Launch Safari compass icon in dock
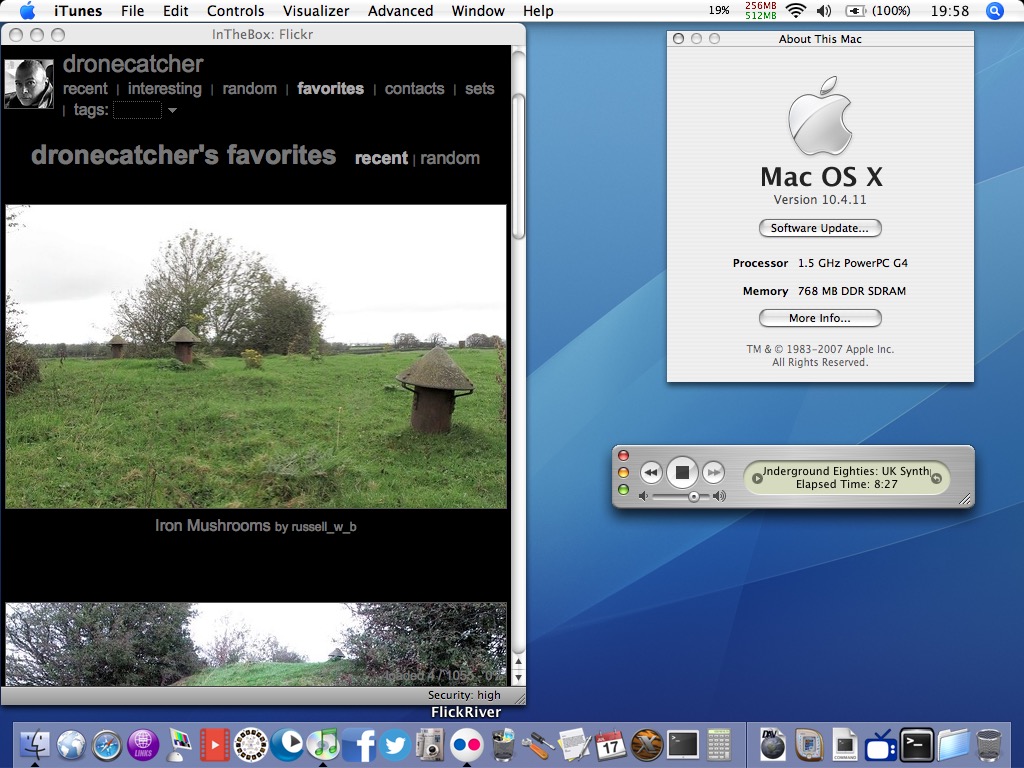The height and width of the screenshot is (768, 1024). pos(107,744)
